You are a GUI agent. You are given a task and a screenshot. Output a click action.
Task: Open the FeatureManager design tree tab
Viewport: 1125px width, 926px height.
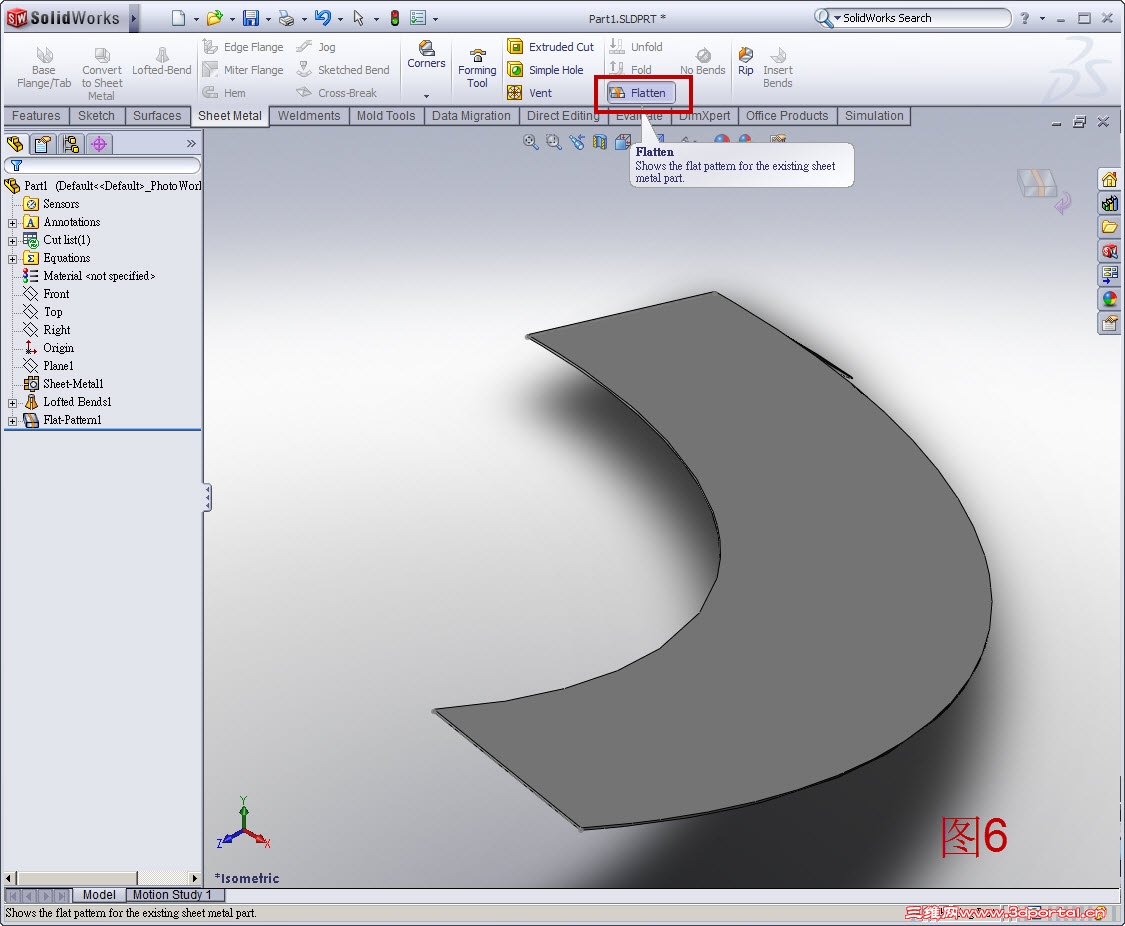(15, 144)
